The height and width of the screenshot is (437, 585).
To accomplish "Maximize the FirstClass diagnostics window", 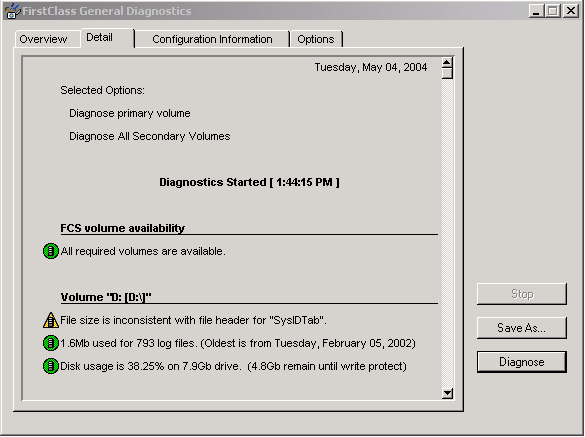I will coord(553,11).
